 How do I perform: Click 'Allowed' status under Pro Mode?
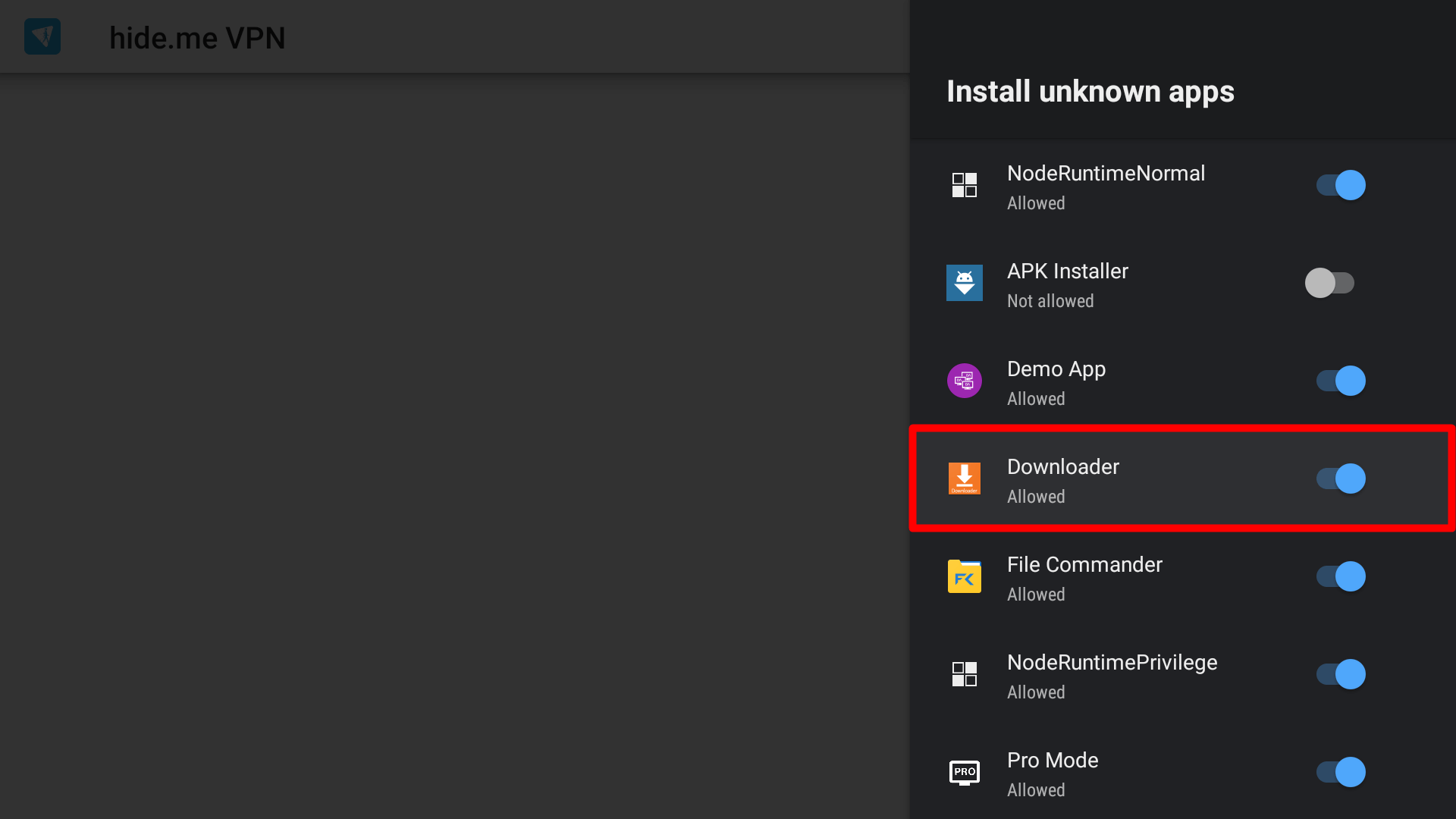click(x=1036, y=790)
